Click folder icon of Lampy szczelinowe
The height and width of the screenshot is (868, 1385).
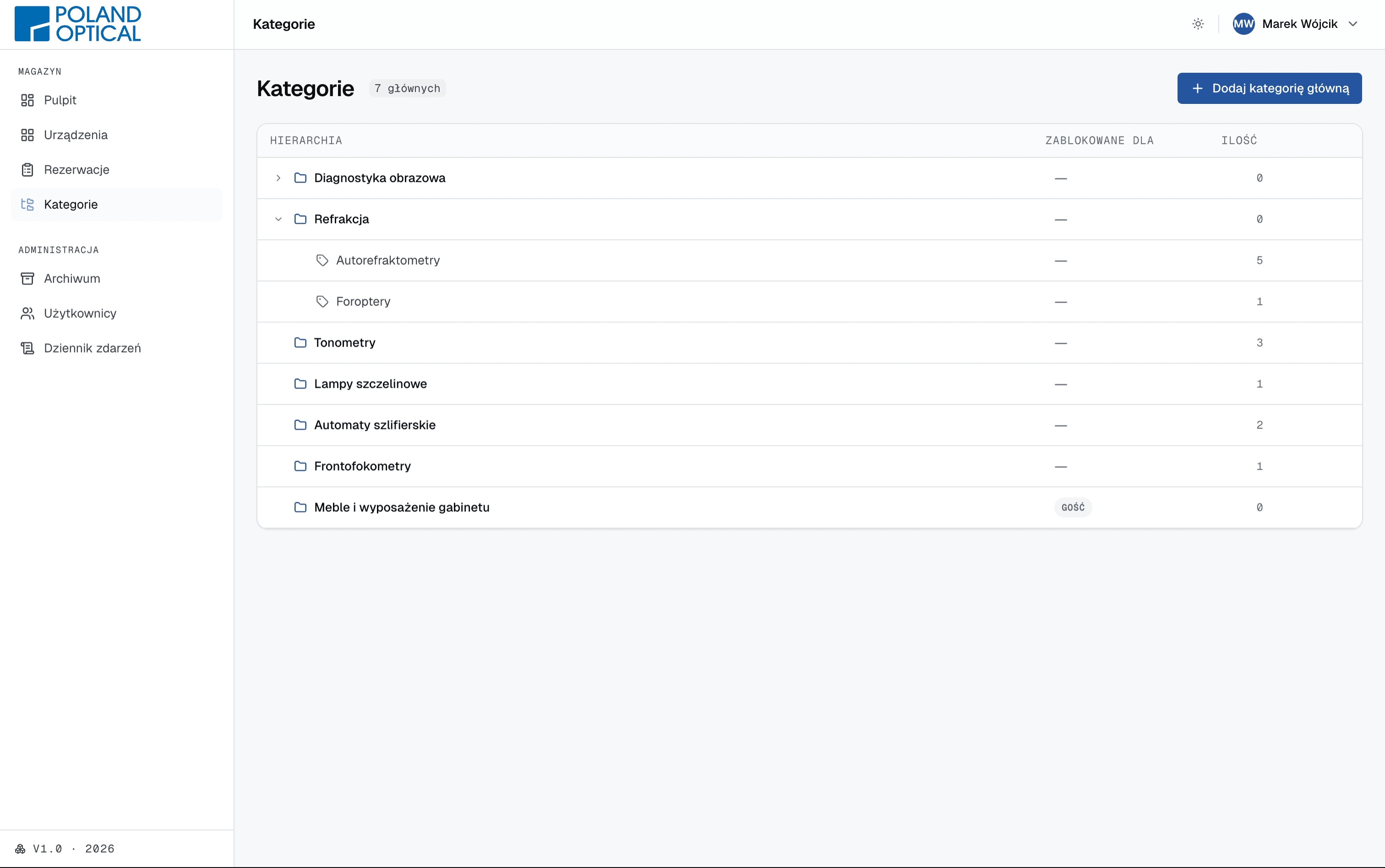point(300,384)
